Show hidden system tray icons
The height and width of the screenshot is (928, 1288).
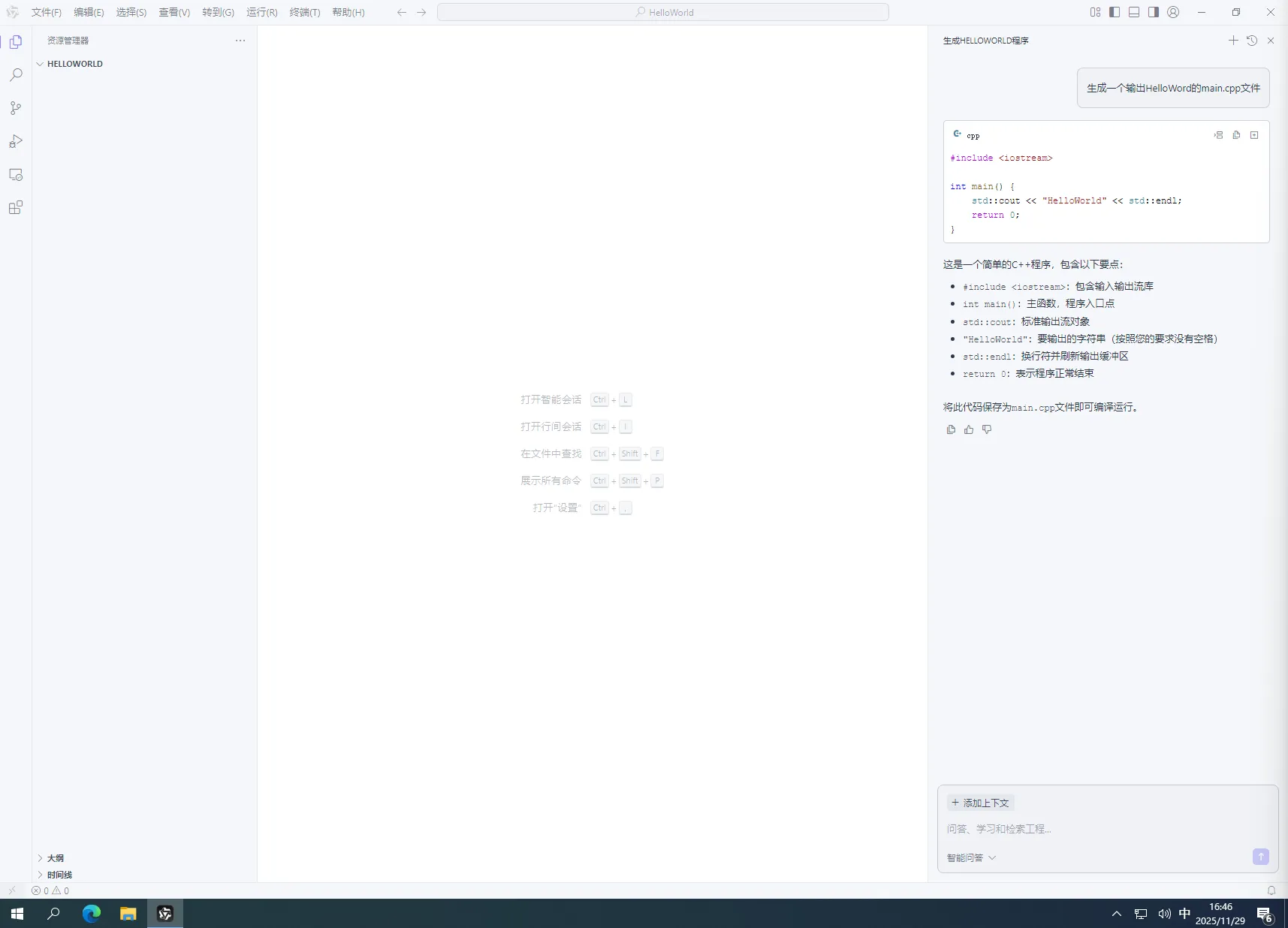tap(1117, 914)
